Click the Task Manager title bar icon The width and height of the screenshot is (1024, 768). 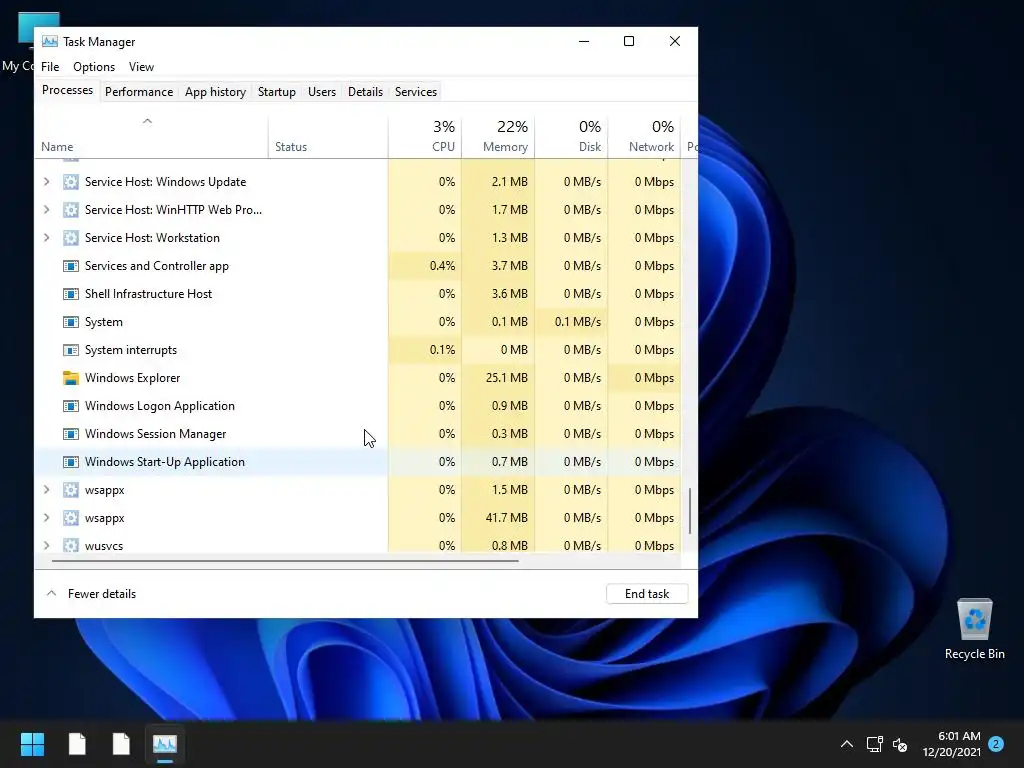pos(50,41)
